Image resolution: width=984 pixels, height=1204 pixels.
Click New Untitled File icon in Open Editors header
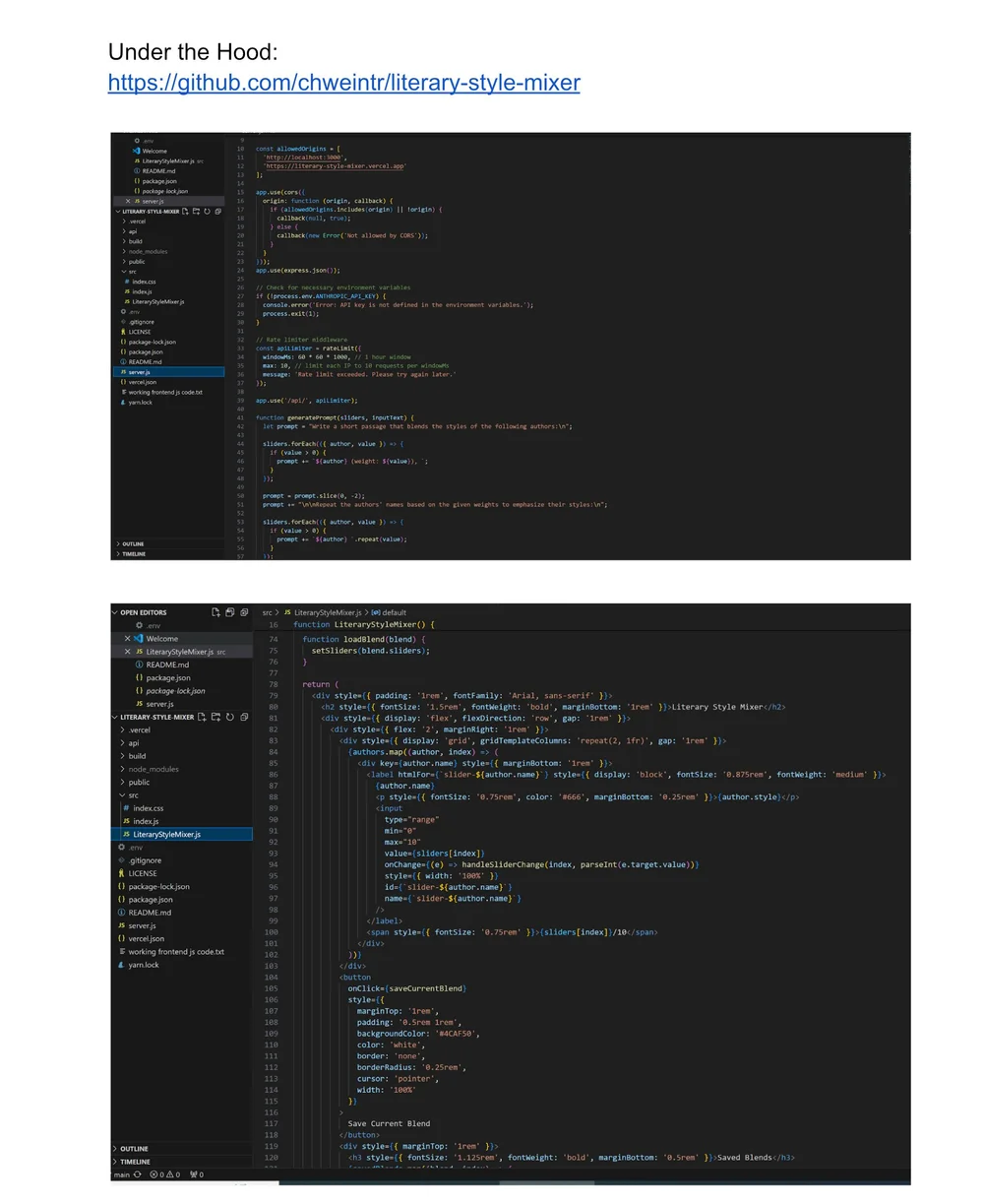[215, 612]
